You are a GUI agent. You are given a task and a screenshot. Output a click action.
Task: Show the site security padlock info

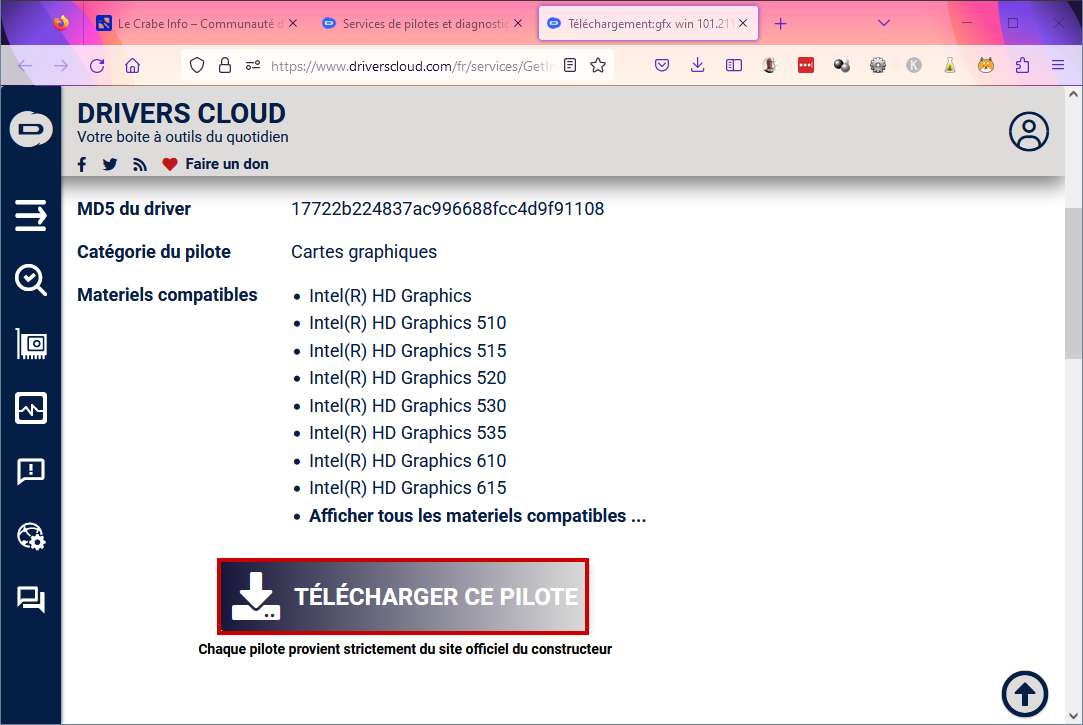point(224,66)
